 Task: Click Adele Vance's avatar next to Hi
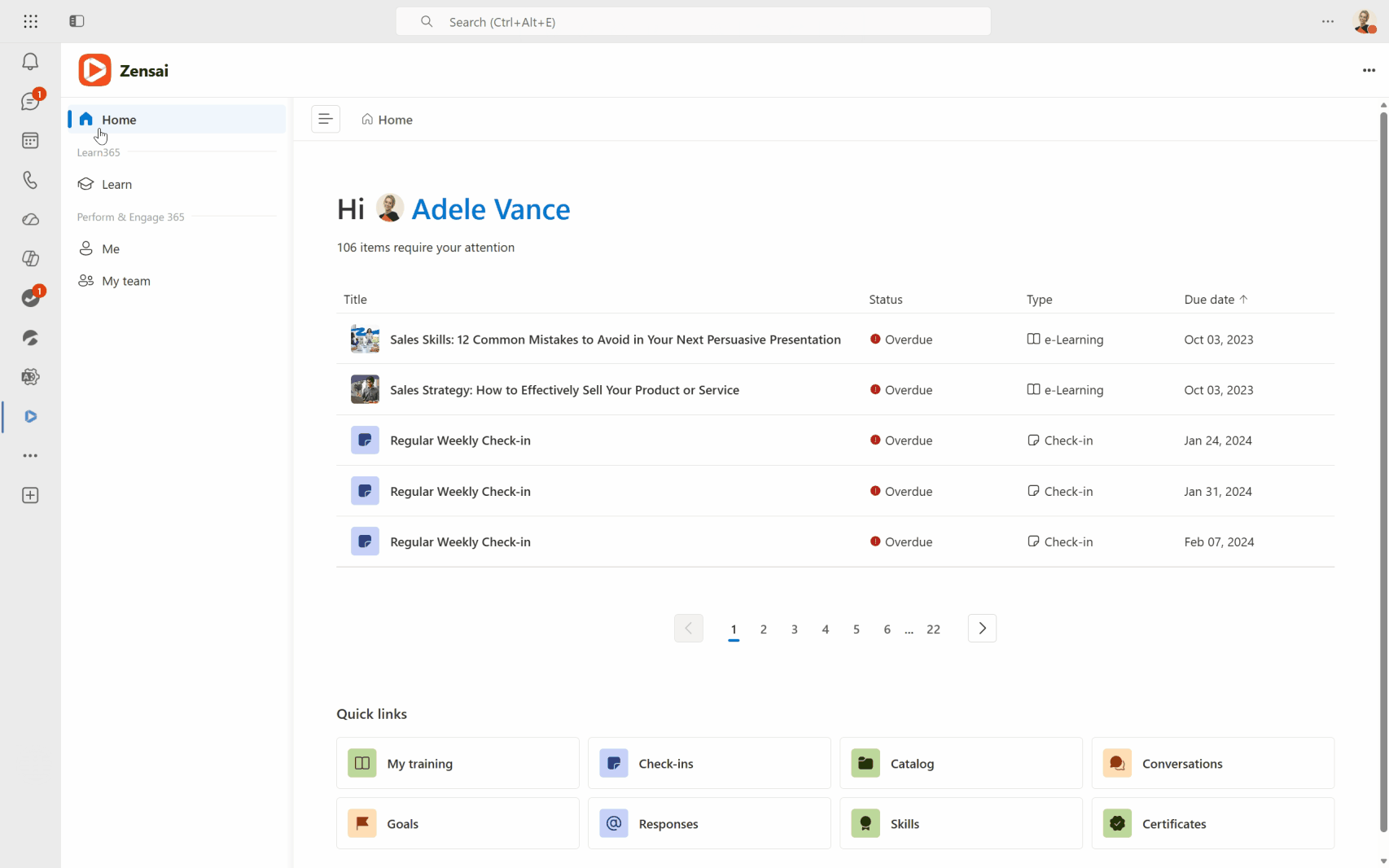pos(390,208)
